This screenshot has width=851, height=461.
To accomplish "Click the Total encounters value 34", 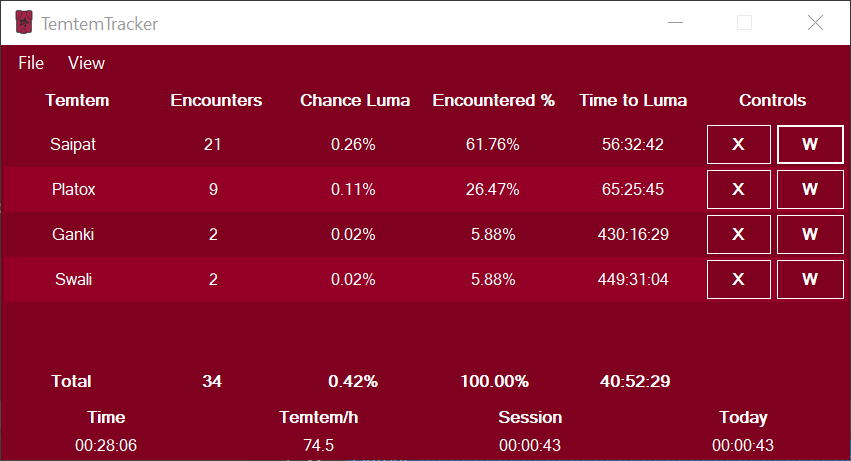I will (212, 381).
